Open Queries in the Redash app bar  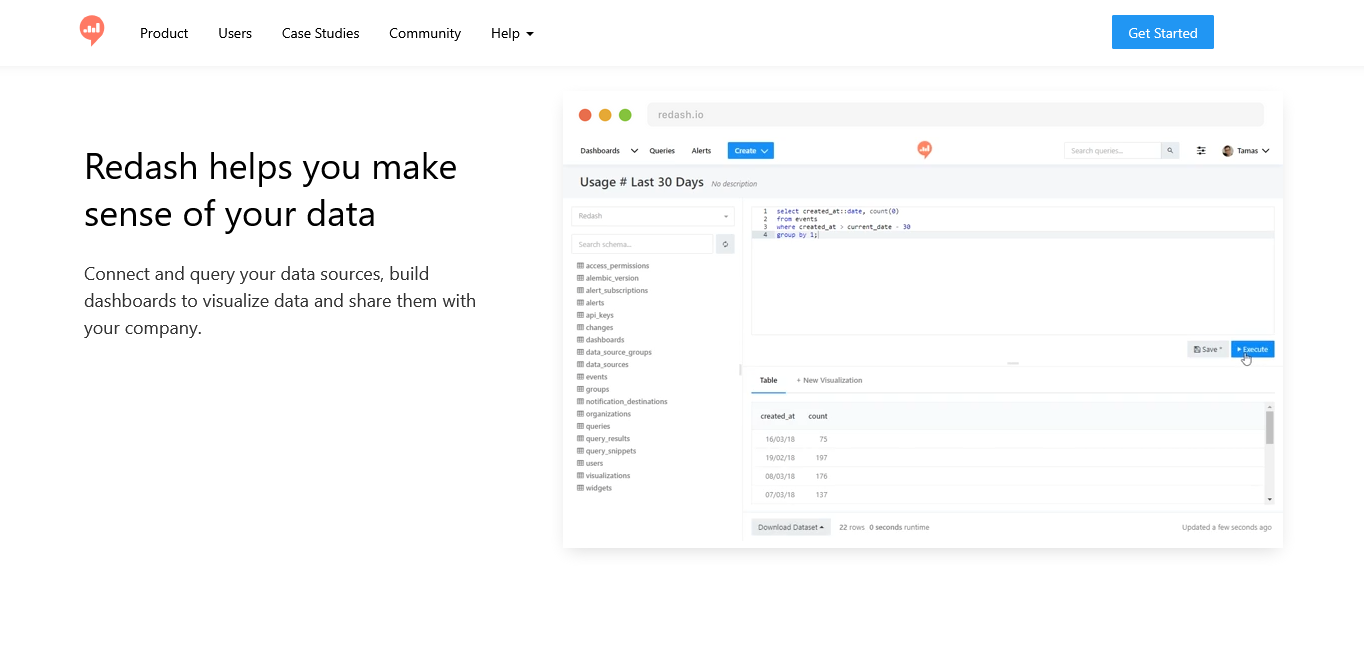662,151
